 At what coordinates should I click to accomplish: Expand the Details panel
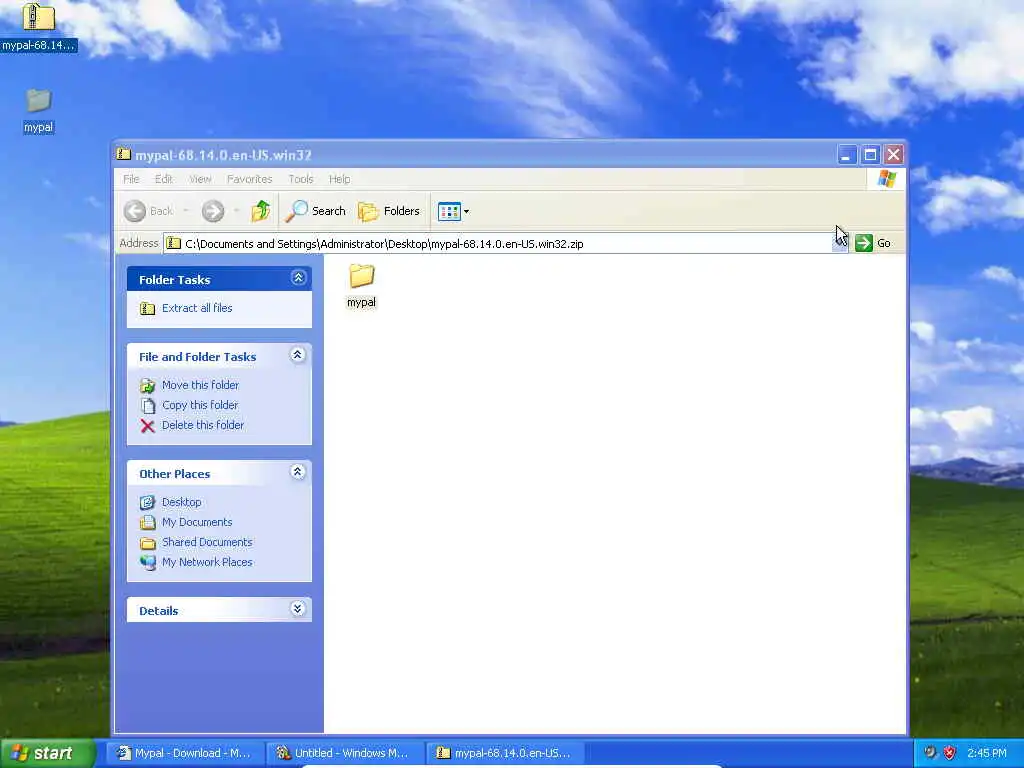[297, 609]
